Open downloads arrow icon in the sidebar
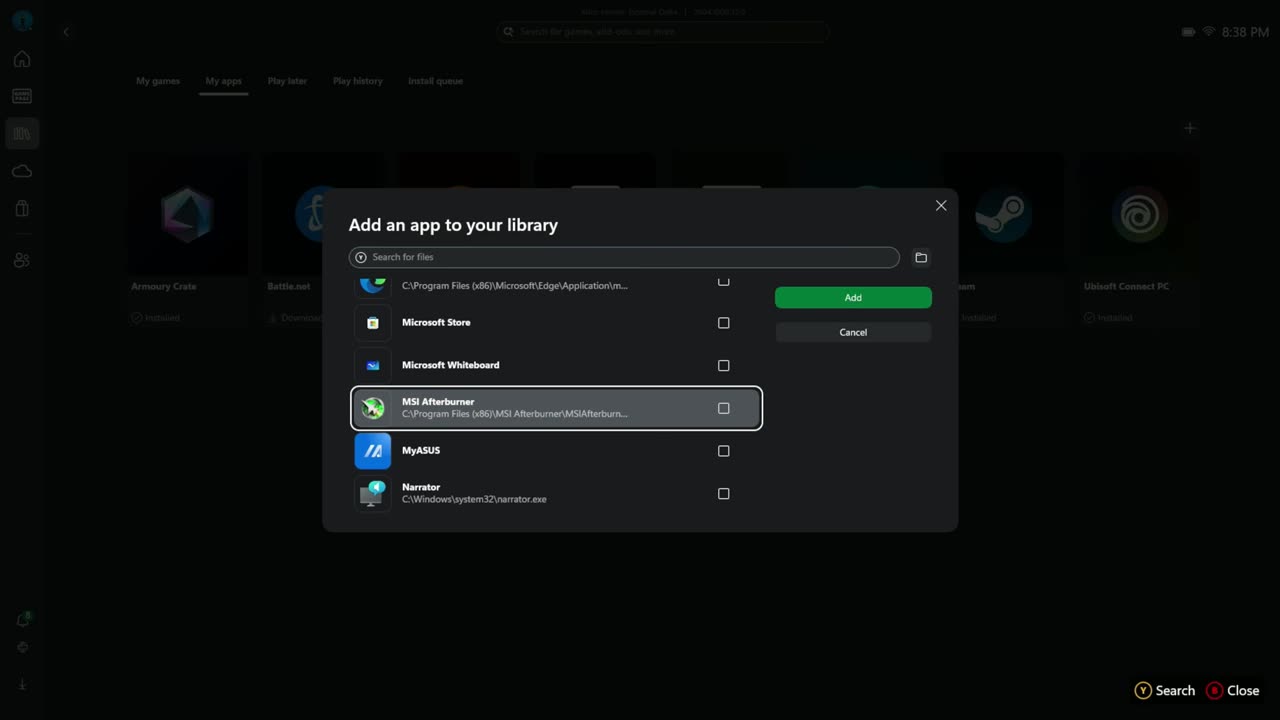1280x720 pixels. (x=22, y=685)
